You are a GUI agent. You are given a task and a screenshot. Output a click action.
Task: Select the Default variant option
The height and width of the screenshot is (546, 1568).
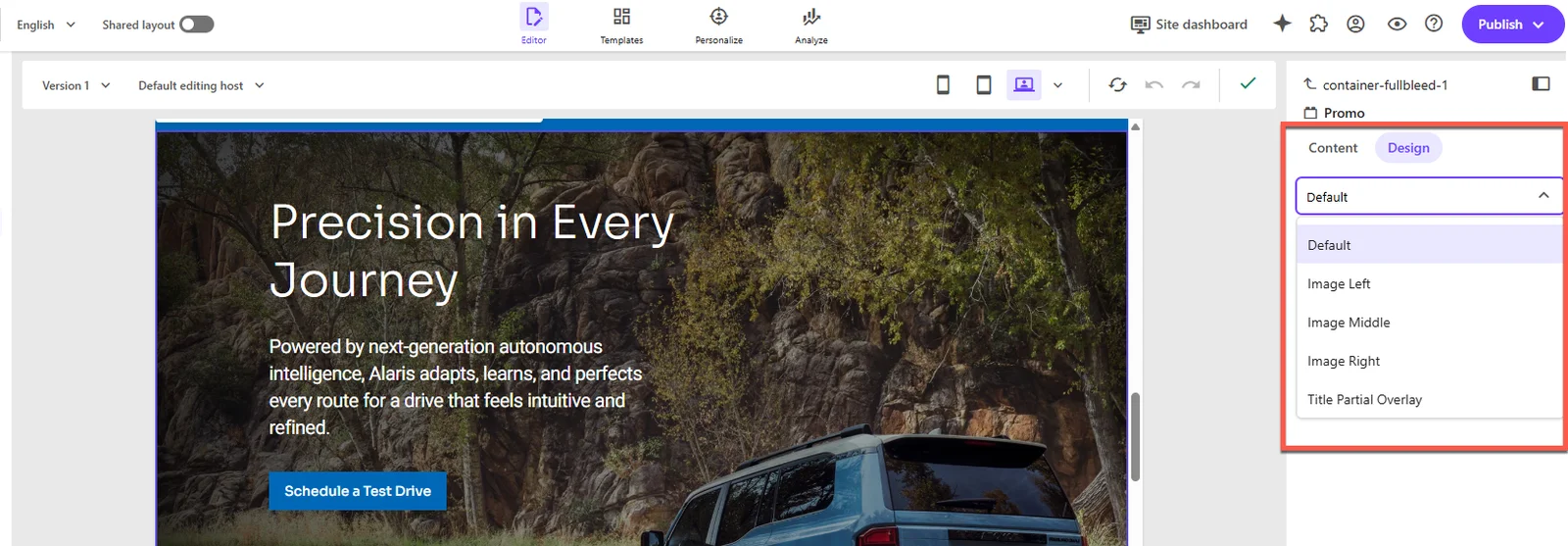point(1429,245)
